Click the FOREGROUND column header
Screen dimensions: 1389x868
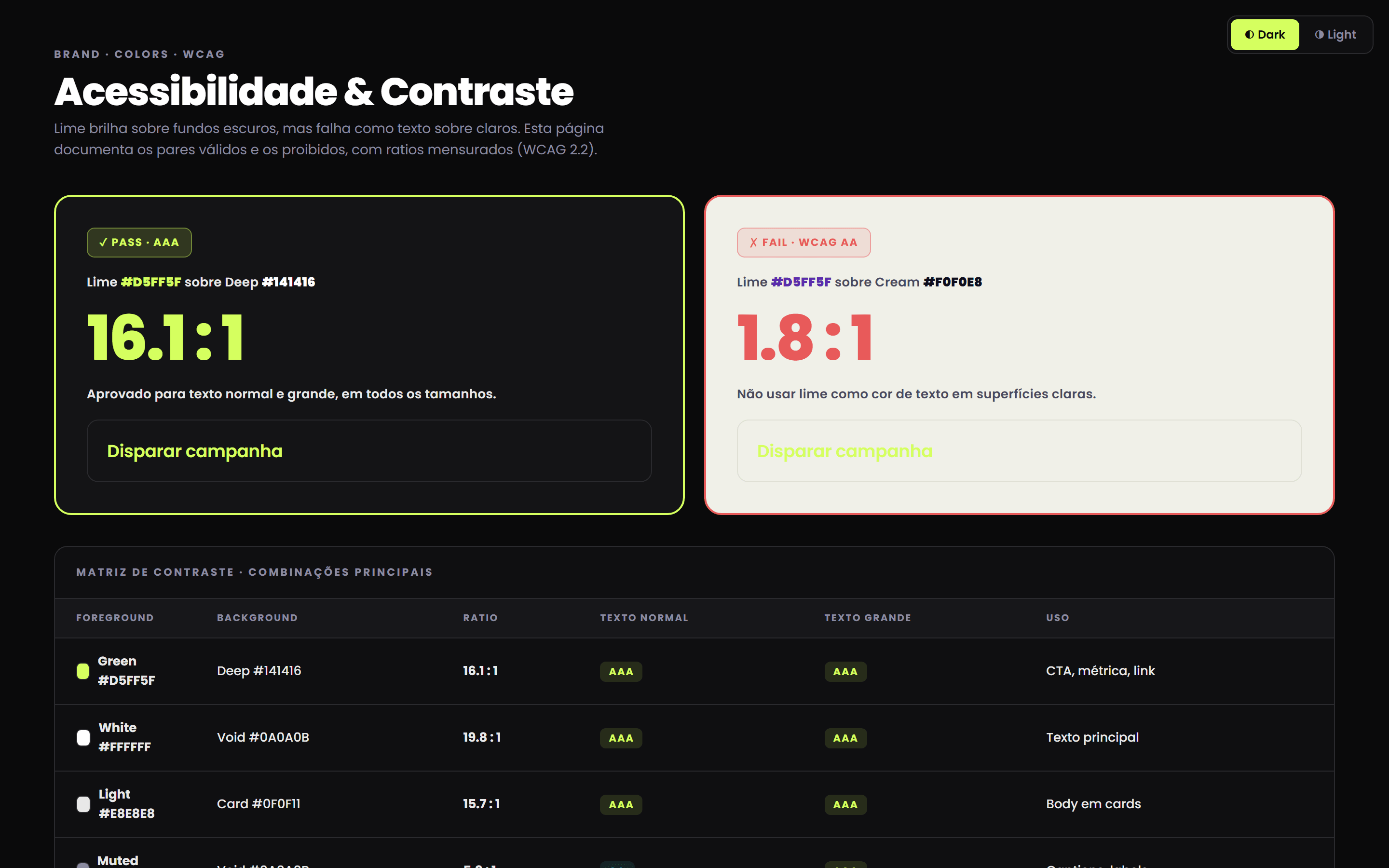coord(115,618)
